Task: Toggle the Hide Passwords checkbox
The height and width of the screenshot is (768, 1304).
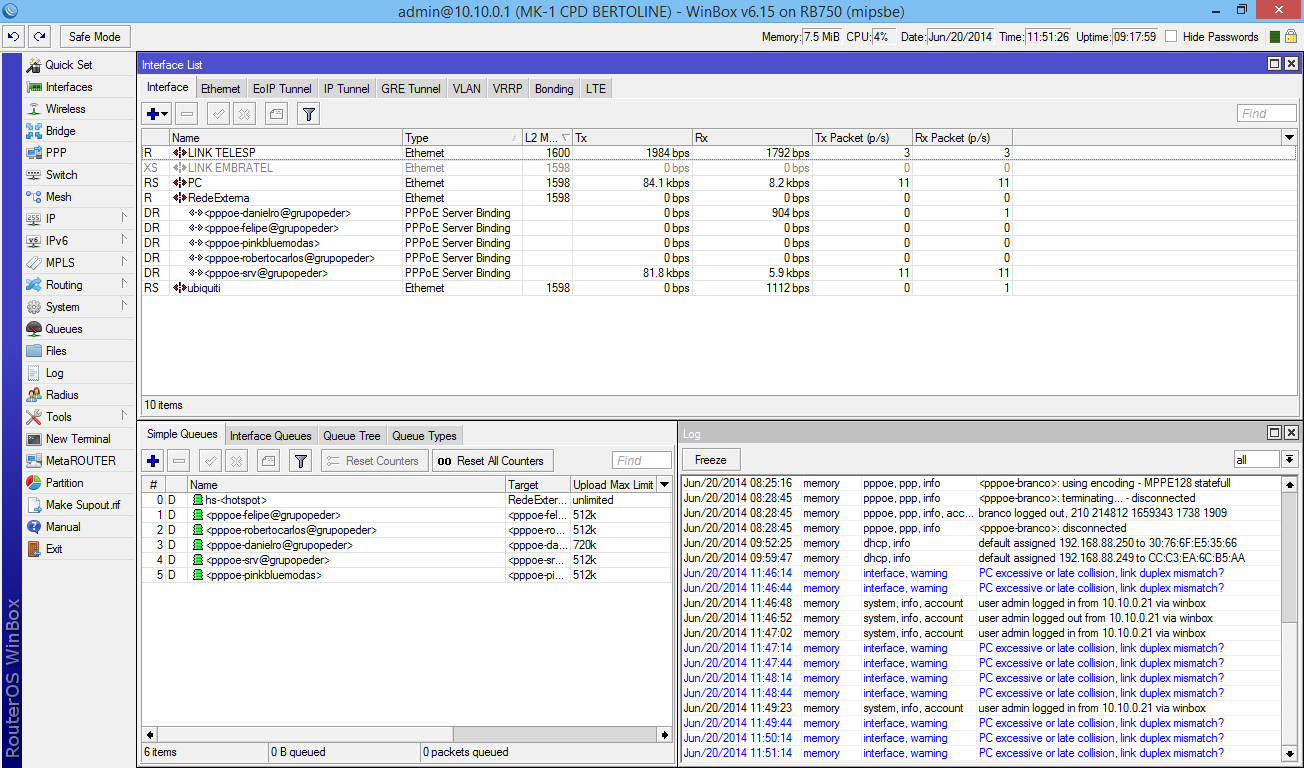Action: 1171,37
